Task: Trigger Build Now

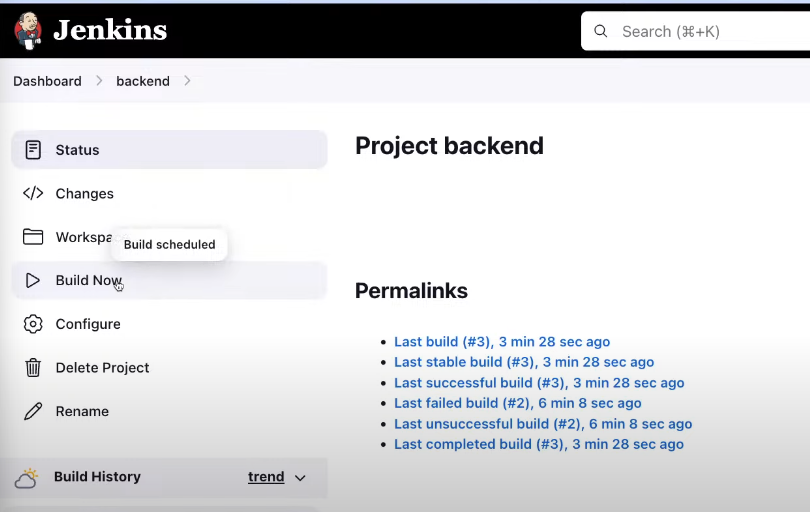Action: click(169, 280)
